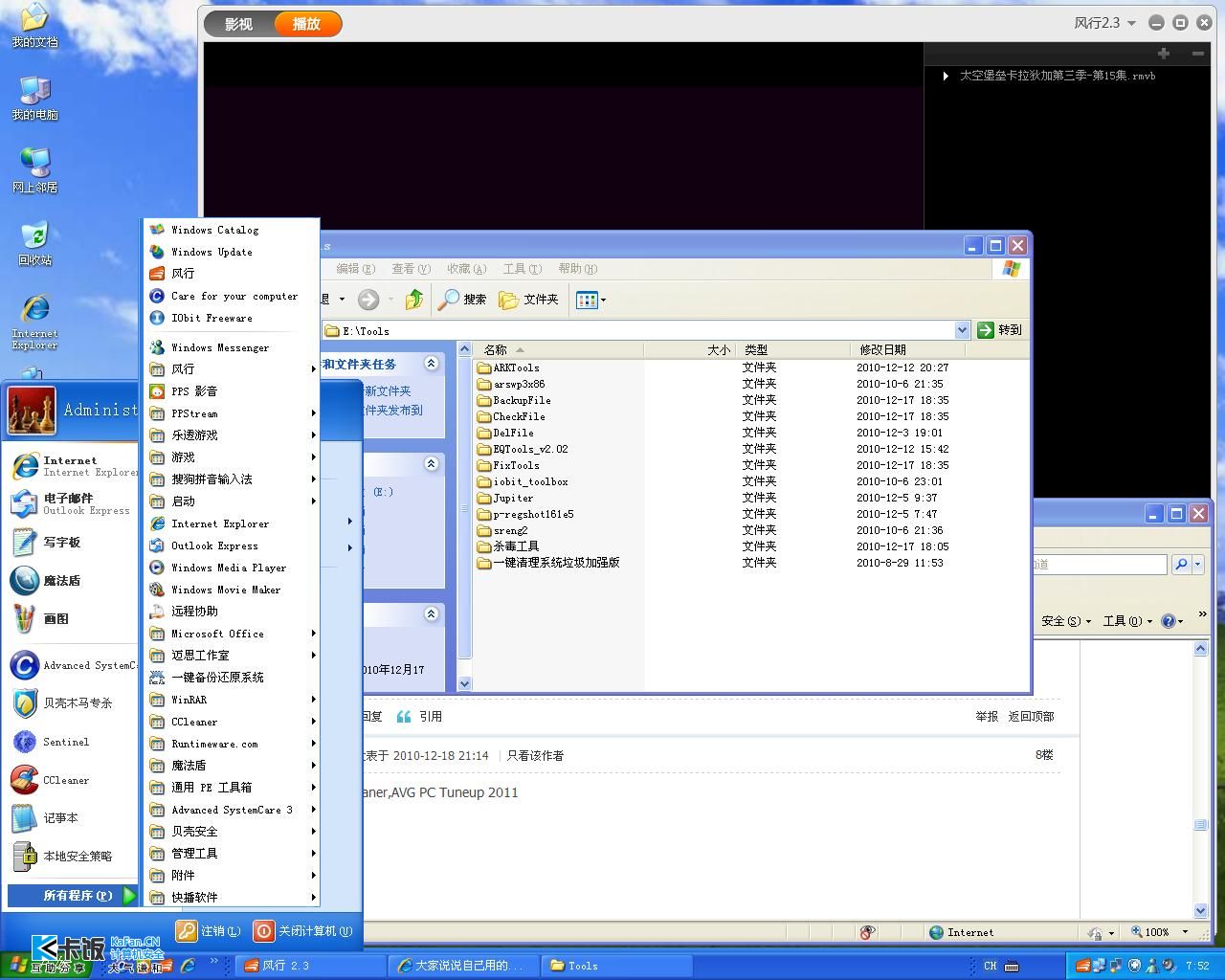The height and width of the screenshot is (980, 1225).
Task: Click the 举报 link in forum page
Action: click(987, 716)
